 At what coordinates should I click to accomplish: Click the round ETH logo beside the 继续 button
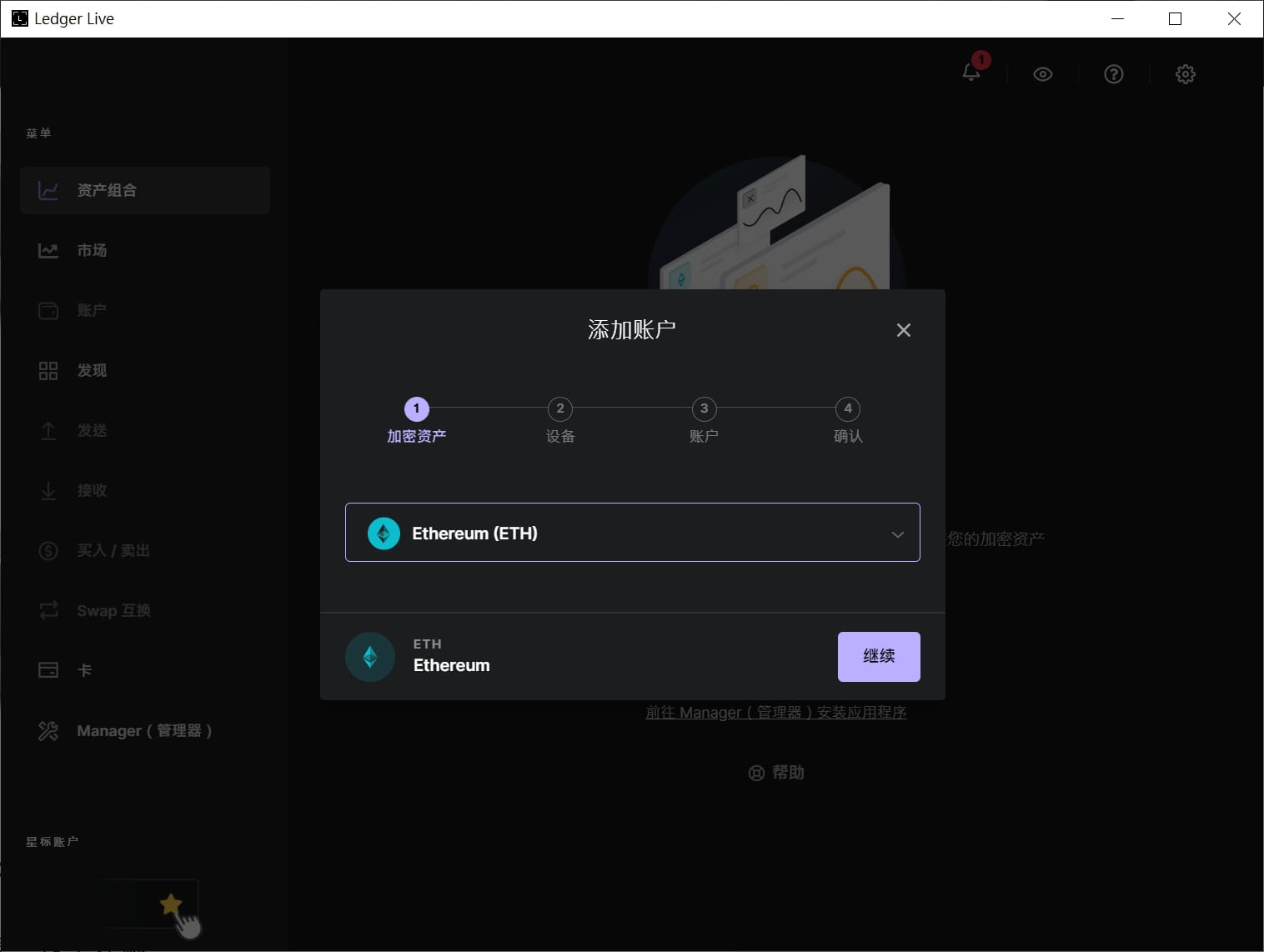click(370, 657)
